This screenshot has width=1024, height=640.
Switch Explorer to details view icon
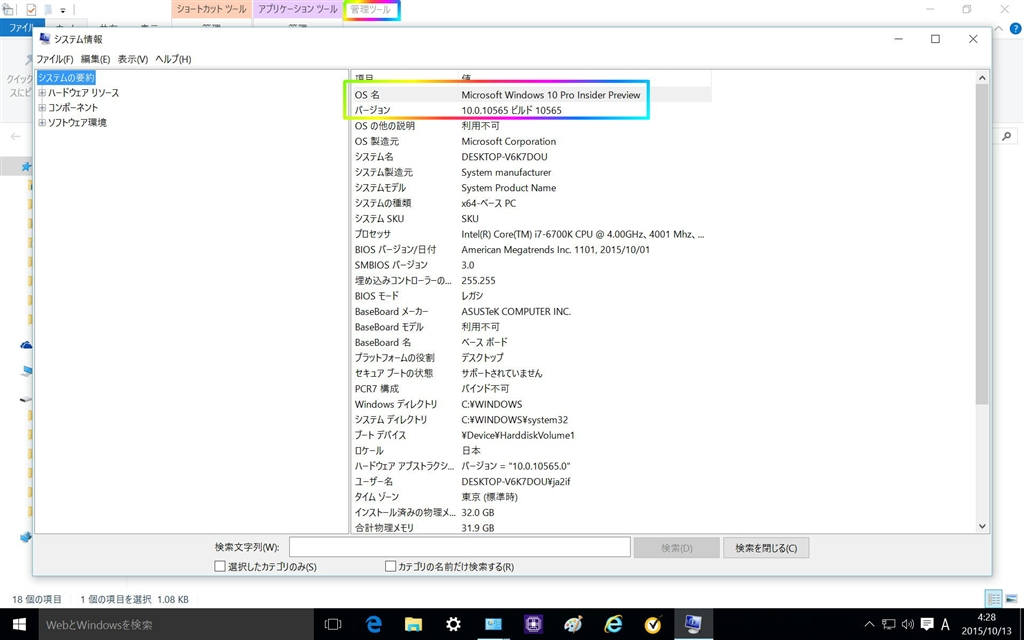pos(993,598)
